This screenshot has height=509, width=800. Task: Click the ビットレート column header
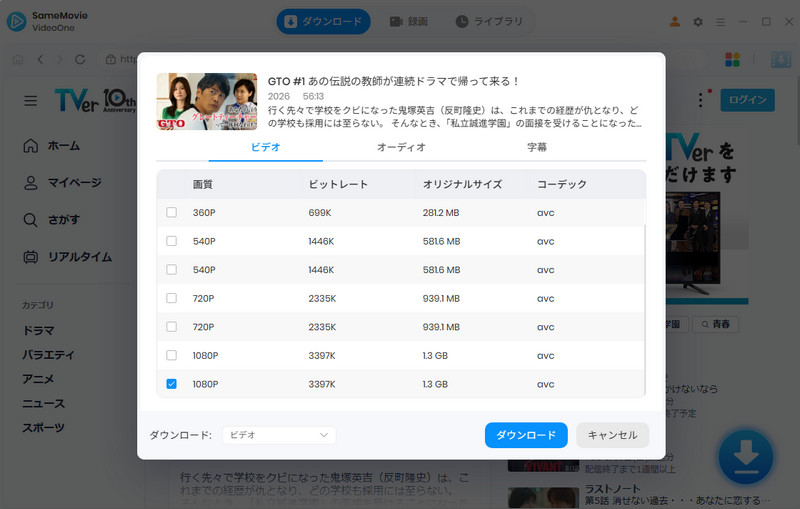point(338,184)
